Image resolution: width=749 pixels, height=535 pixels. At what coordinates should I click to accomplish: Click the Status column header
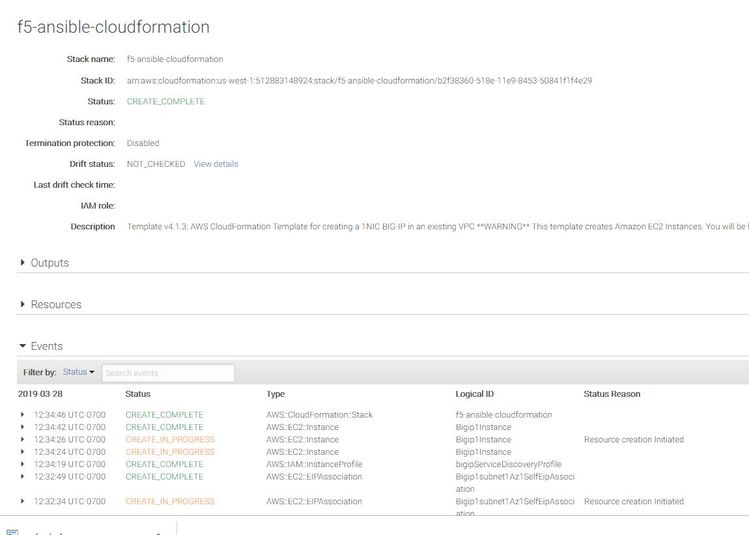pos(138,394)
